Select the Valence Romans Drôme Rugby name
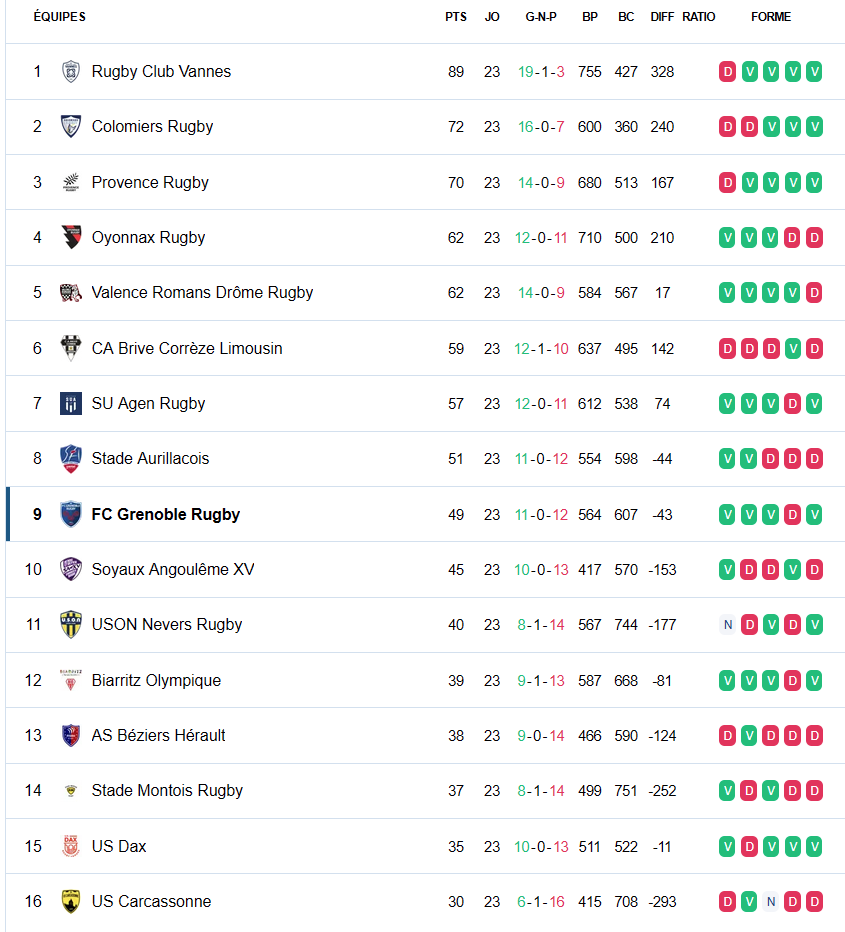This screenshot has width=845, height=932. pyautogui.click(x=202, y=293)
